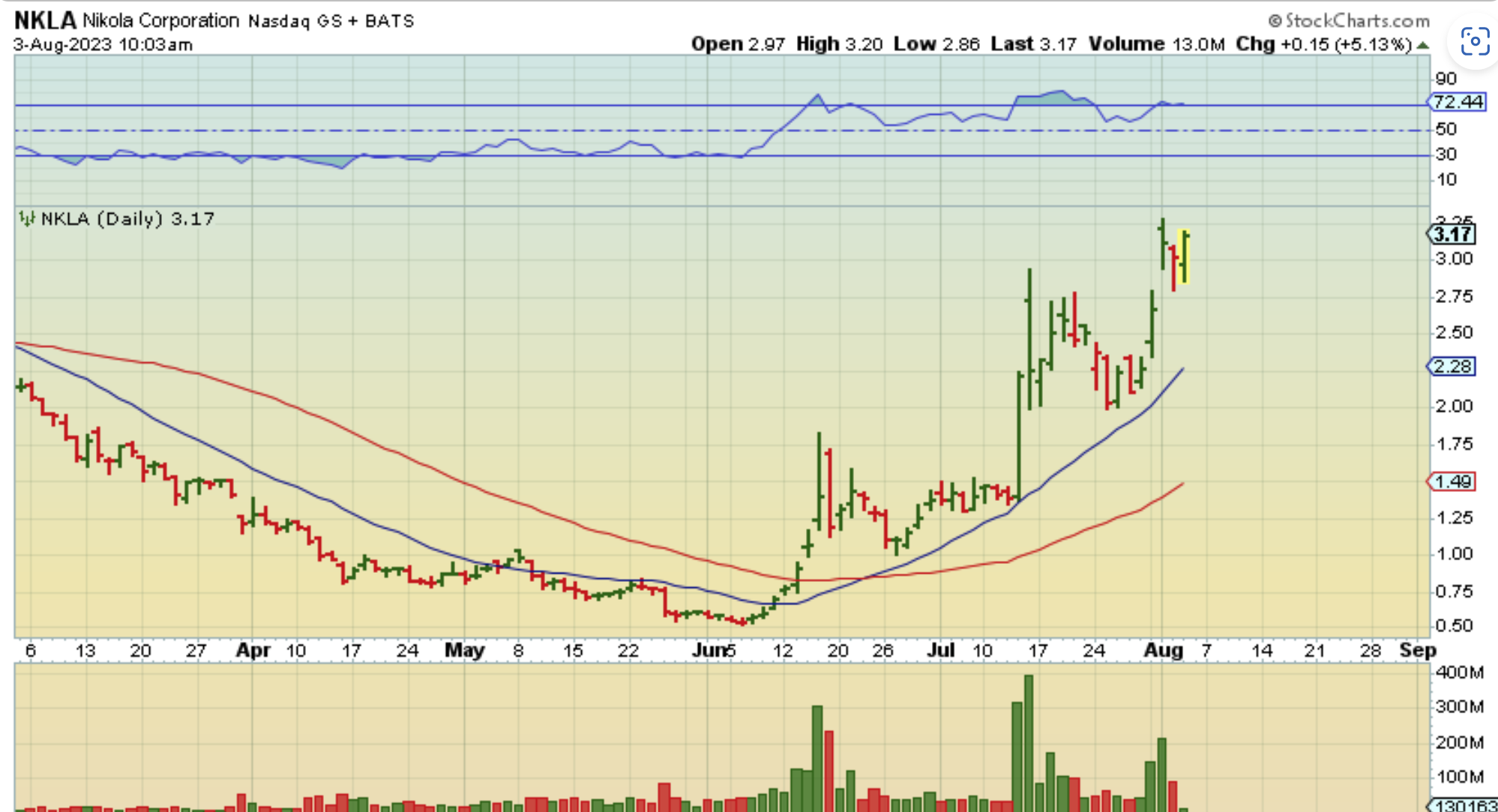Image resolution: width=1498 pixels, height=812 pixels.
Task: Click the yellow highlighted latest price bar
Action: coord(1184,257)
